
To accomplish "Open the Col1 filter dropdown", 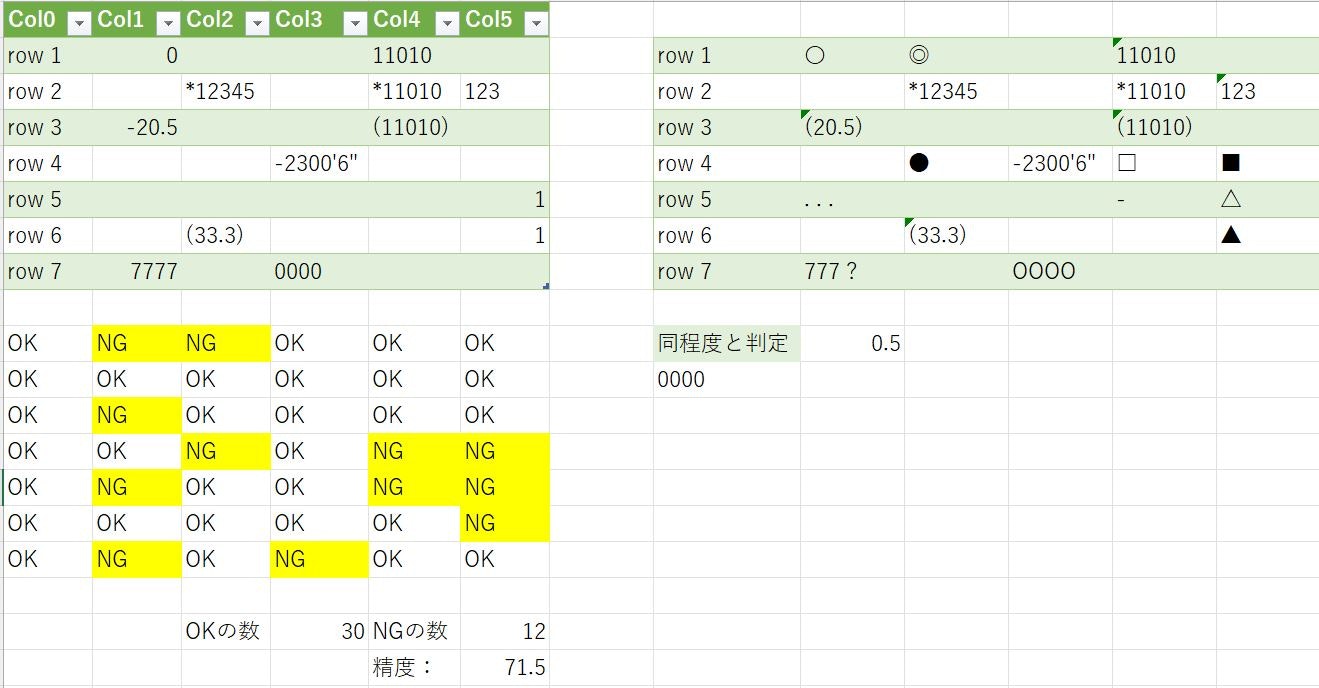I will click(168, 22).
